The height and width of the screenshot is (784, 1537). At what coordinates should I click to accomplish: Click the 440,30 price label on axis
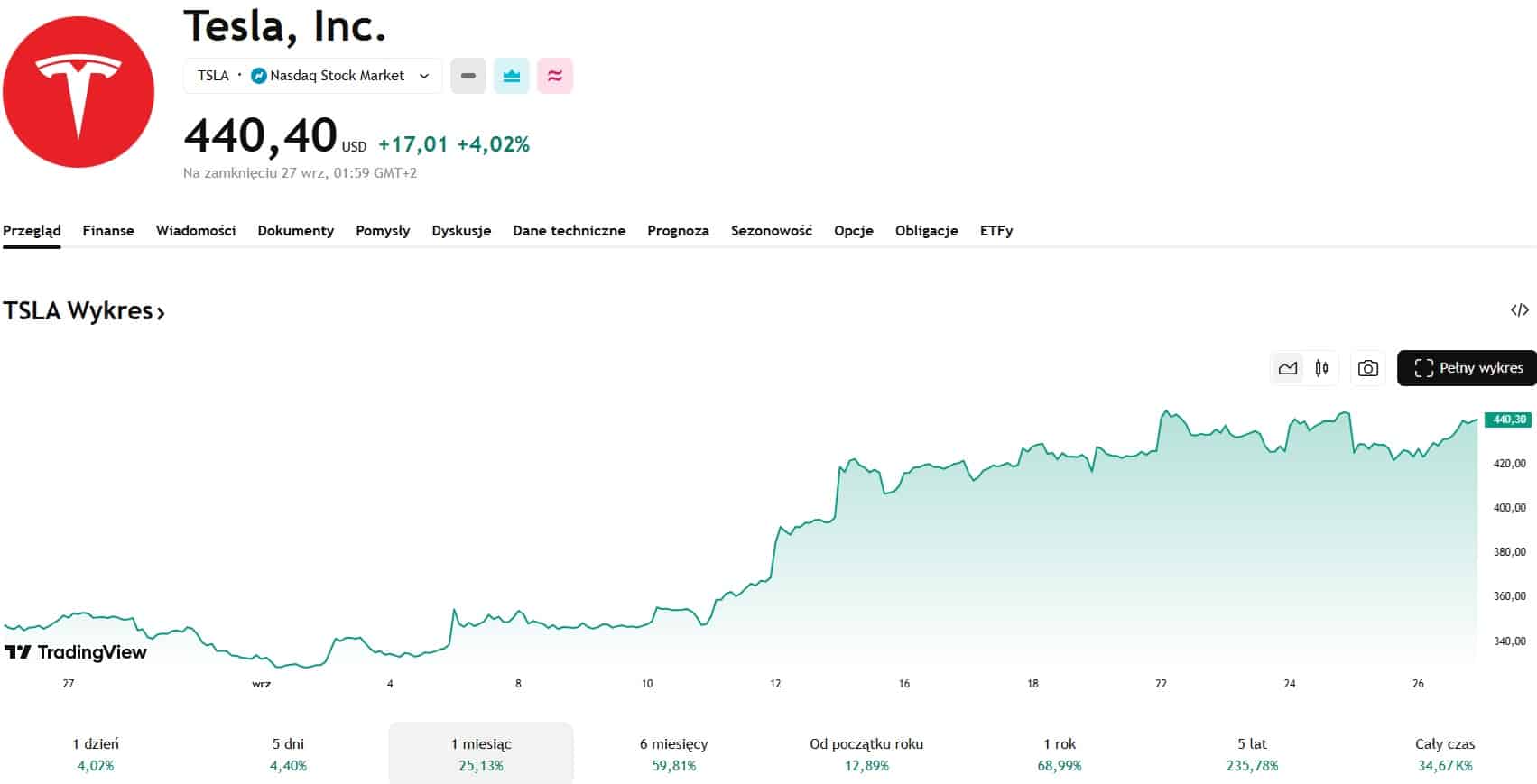(x=1508, y=420)
